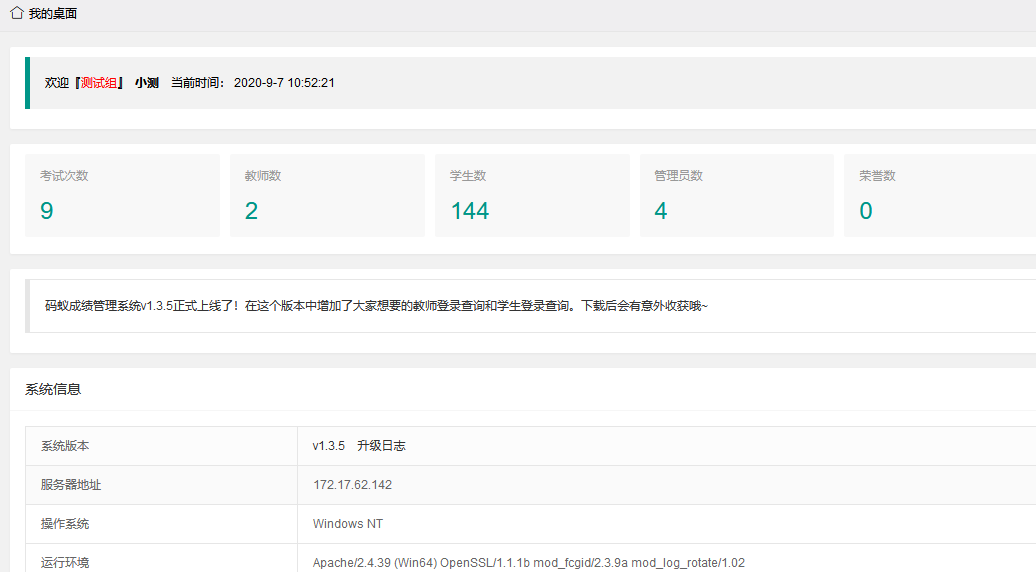Click the v1.3.5 release announcement text
1036x572 pixels.
pyautogui.click(x=376, y=306)
